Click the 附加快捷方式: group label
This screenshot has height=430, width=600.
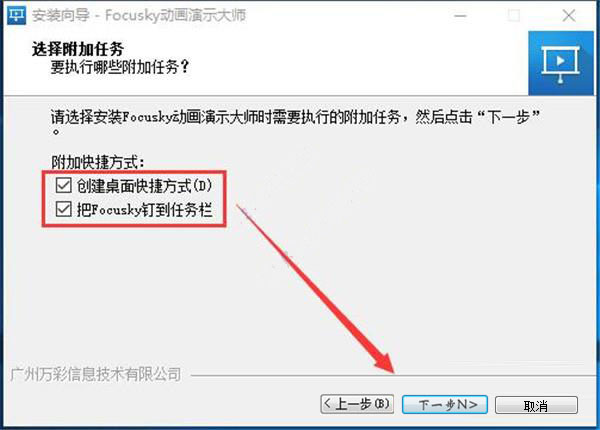pos(98,162)
